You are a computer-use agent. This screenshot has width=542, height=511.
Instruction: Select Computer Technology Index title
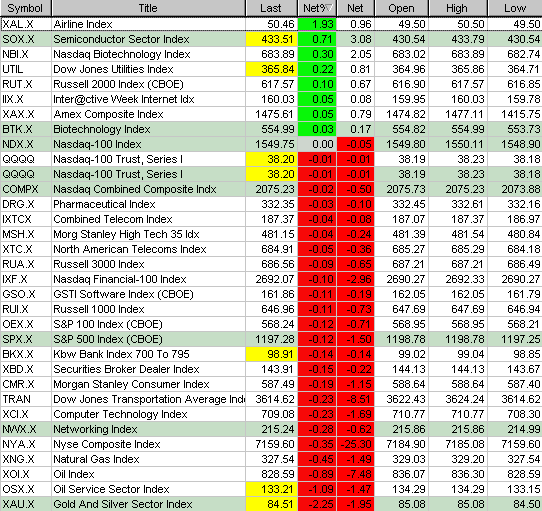(120, 414)
